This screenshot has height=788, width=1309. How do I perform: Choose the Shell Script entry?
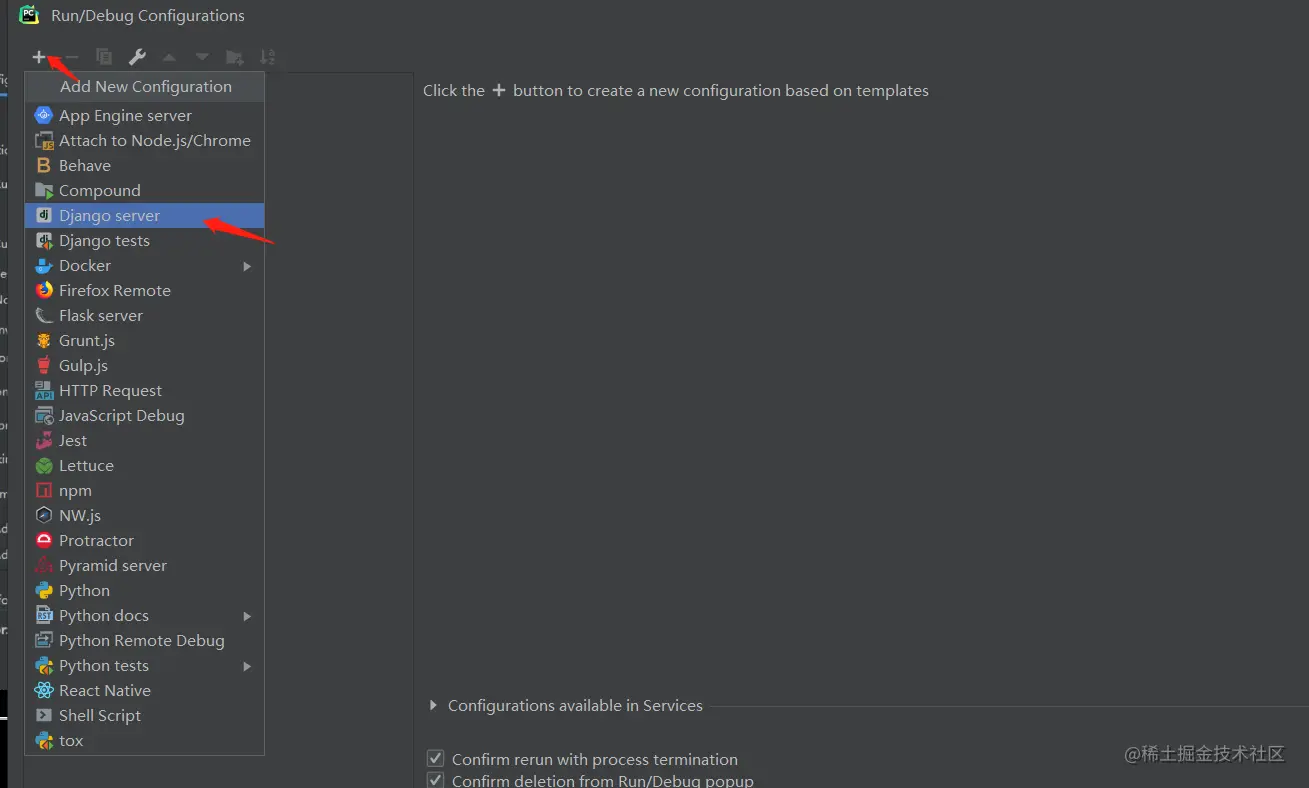(145, 715)
